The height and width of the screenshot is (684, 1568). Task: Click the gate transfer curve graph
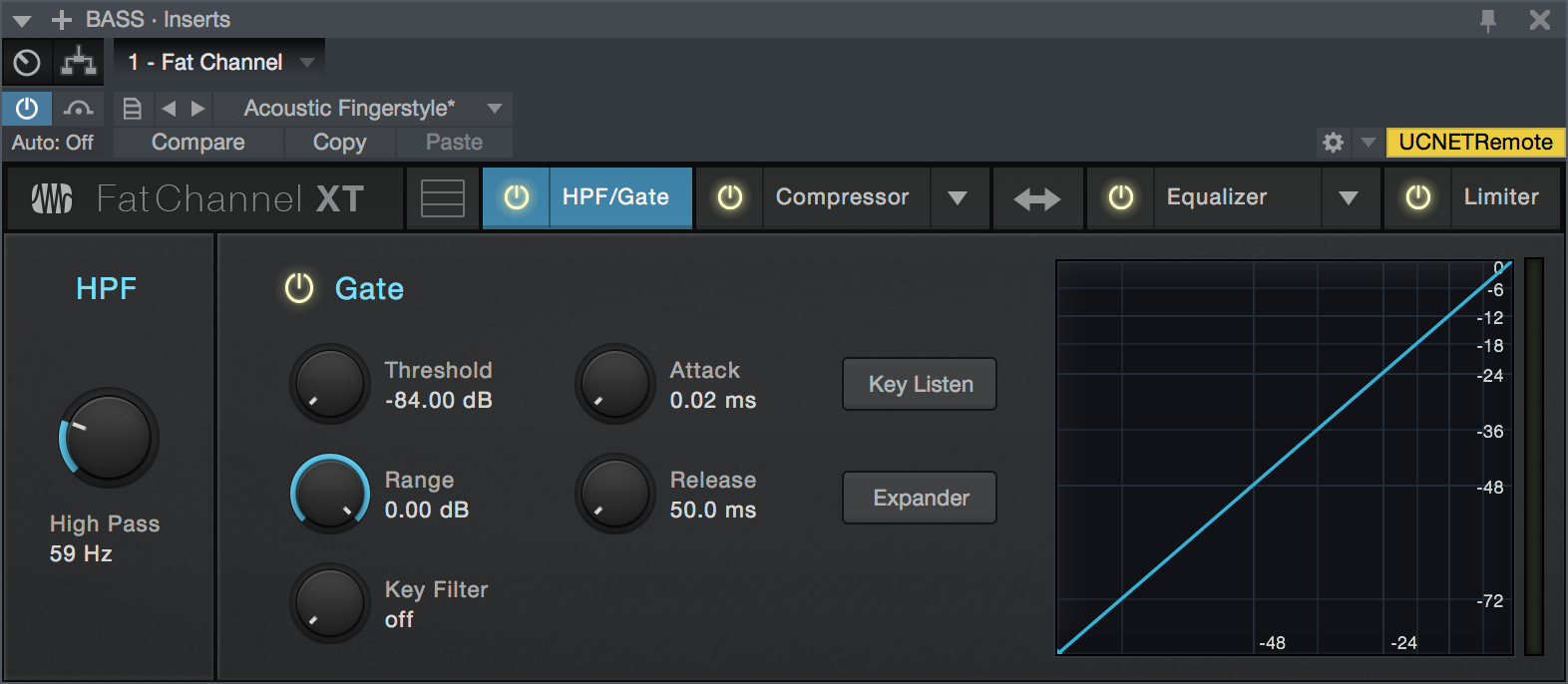pos(1285,458)
